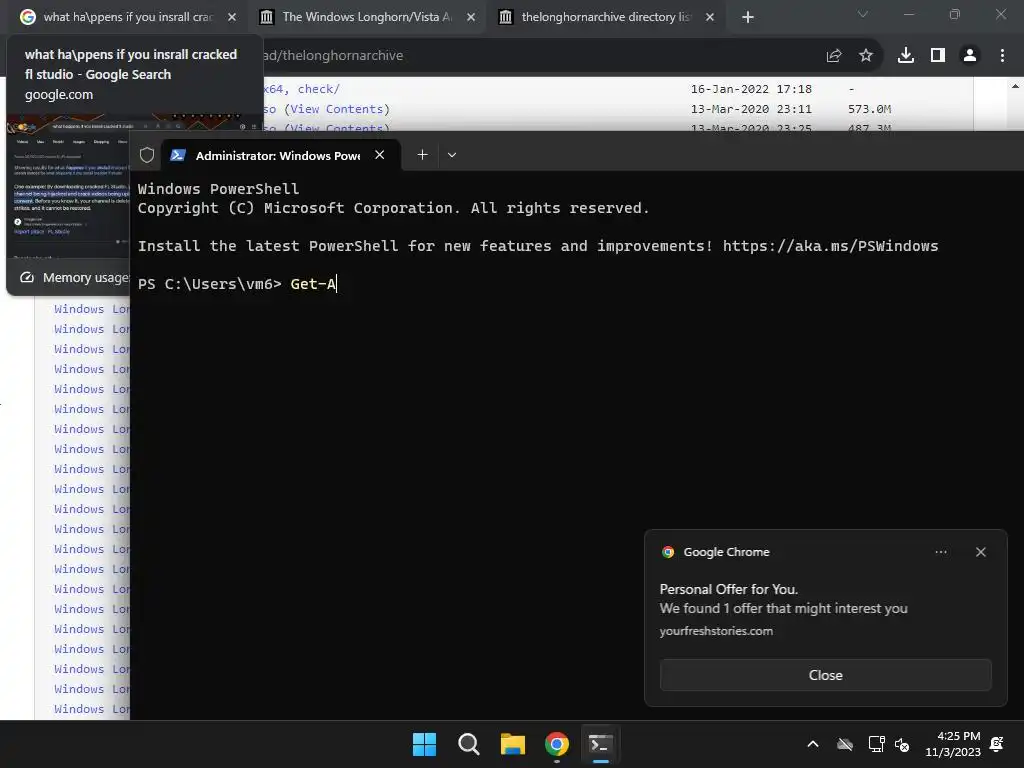Open notification options three-dot menu
The image size is (1024, 768).
click(x=940, y=552)
